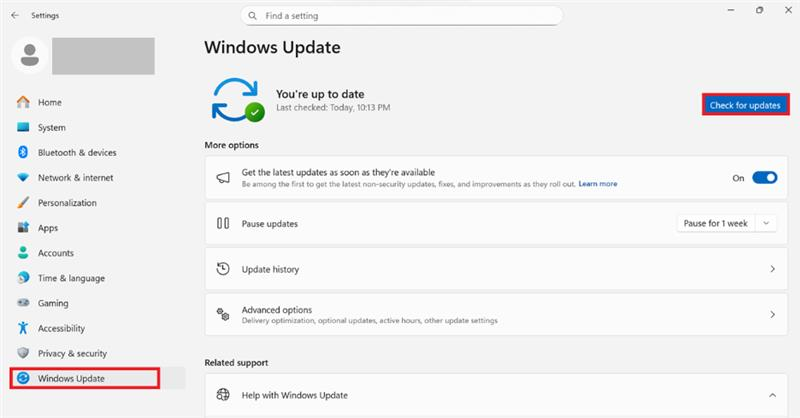
Task: Click the Update history clock icon
Action: [223, 269]
